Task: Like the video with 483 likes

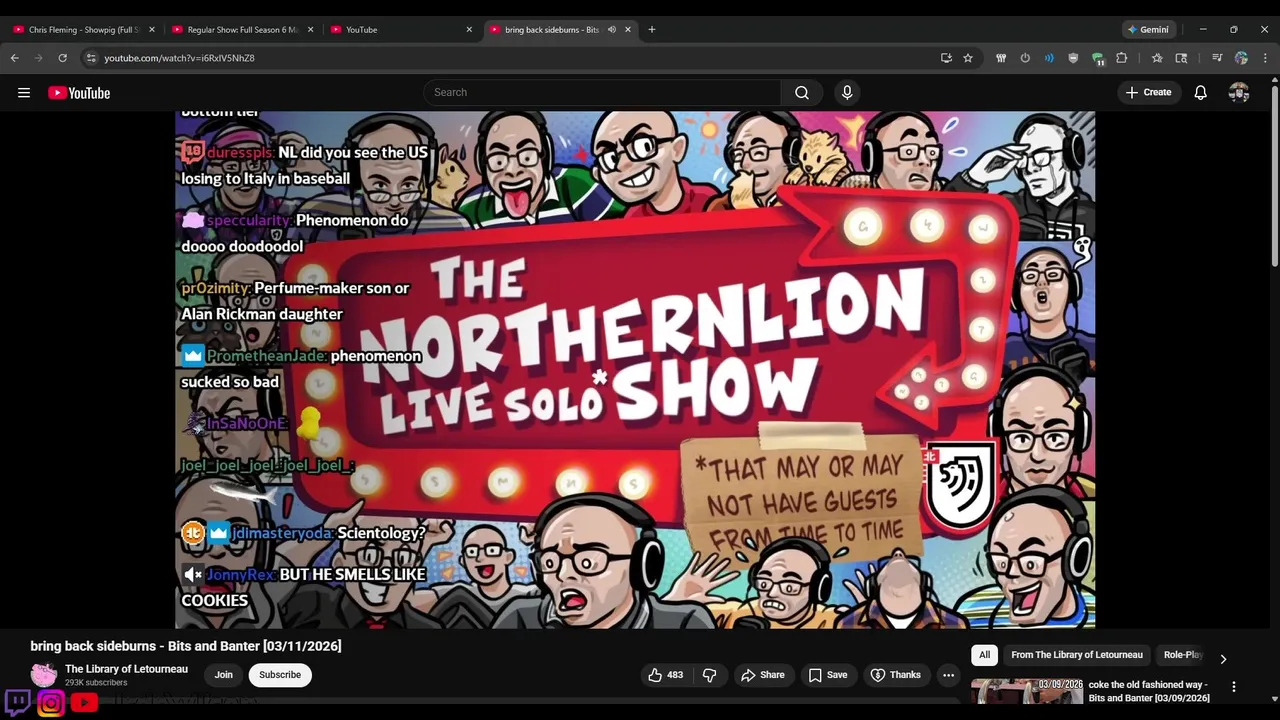Action: [666, 675]
